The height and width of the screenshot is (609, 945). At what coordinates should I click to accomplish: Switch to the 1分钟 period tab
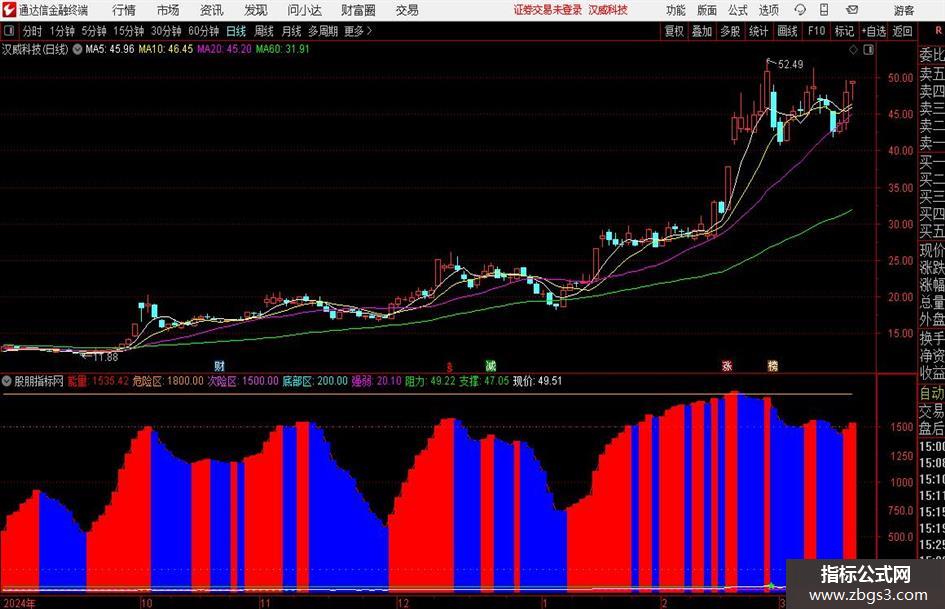(x=61, y=31)
